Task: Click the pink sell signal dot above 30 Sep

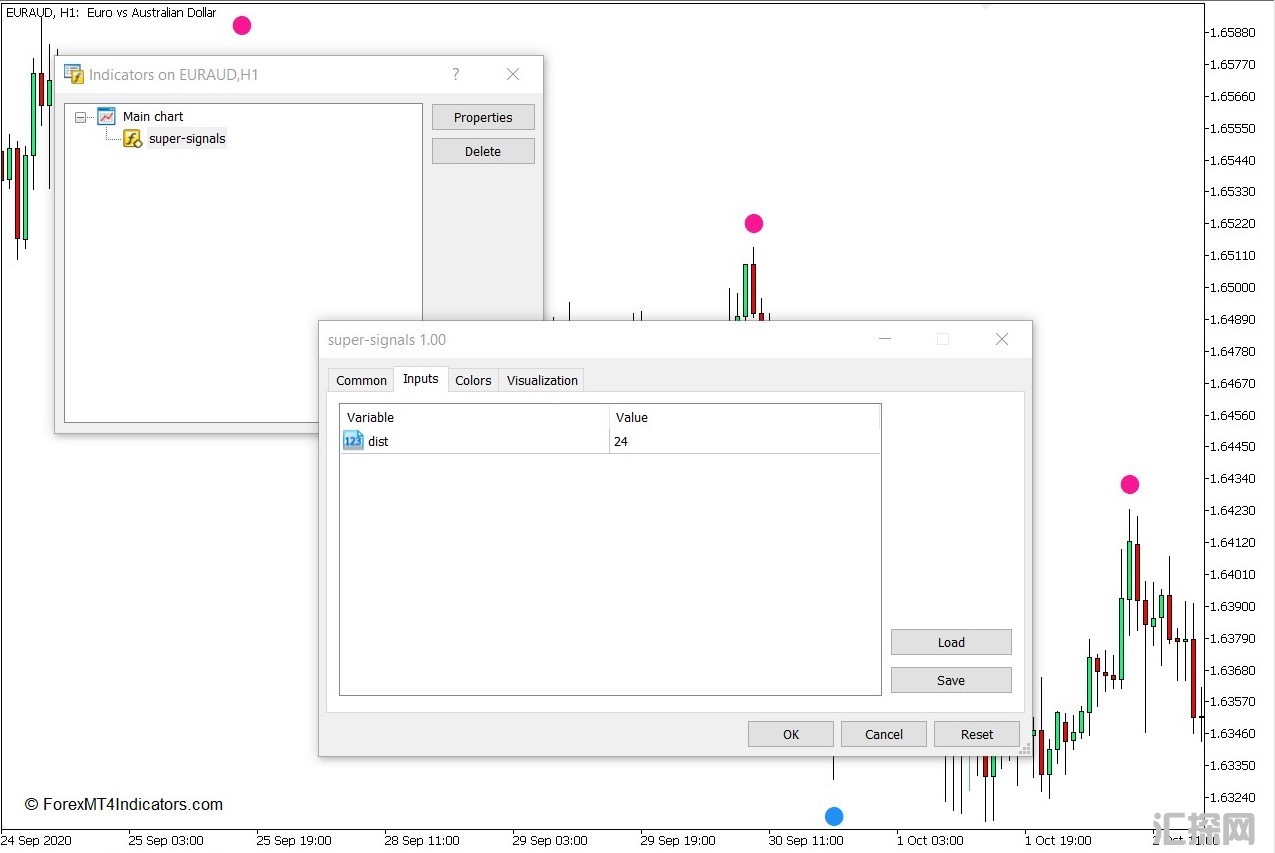Action: pyautogui.click(x=753, y=223)
